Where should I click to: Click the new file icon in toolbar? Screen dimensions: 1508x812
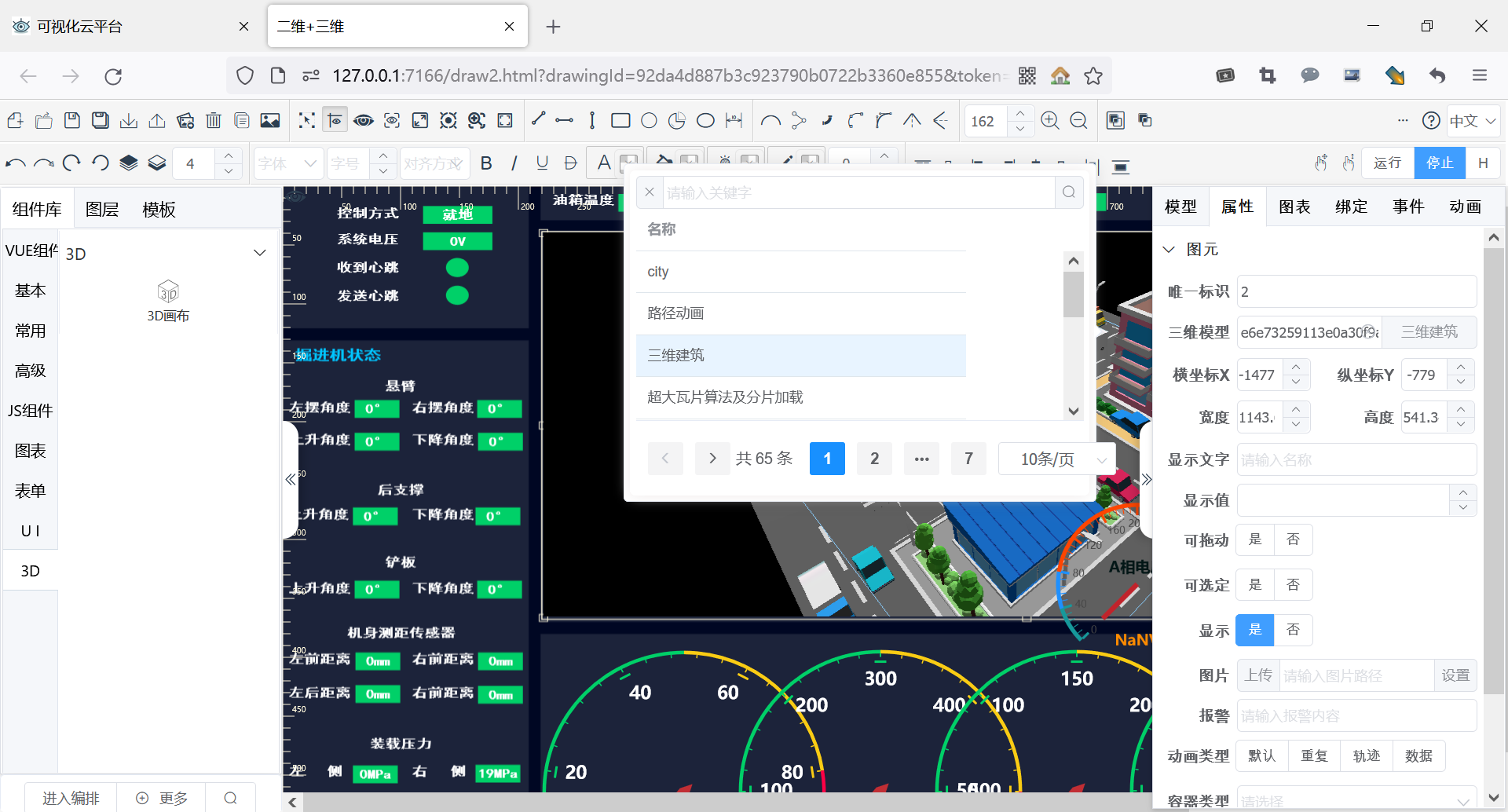click(x=15, y=120)
